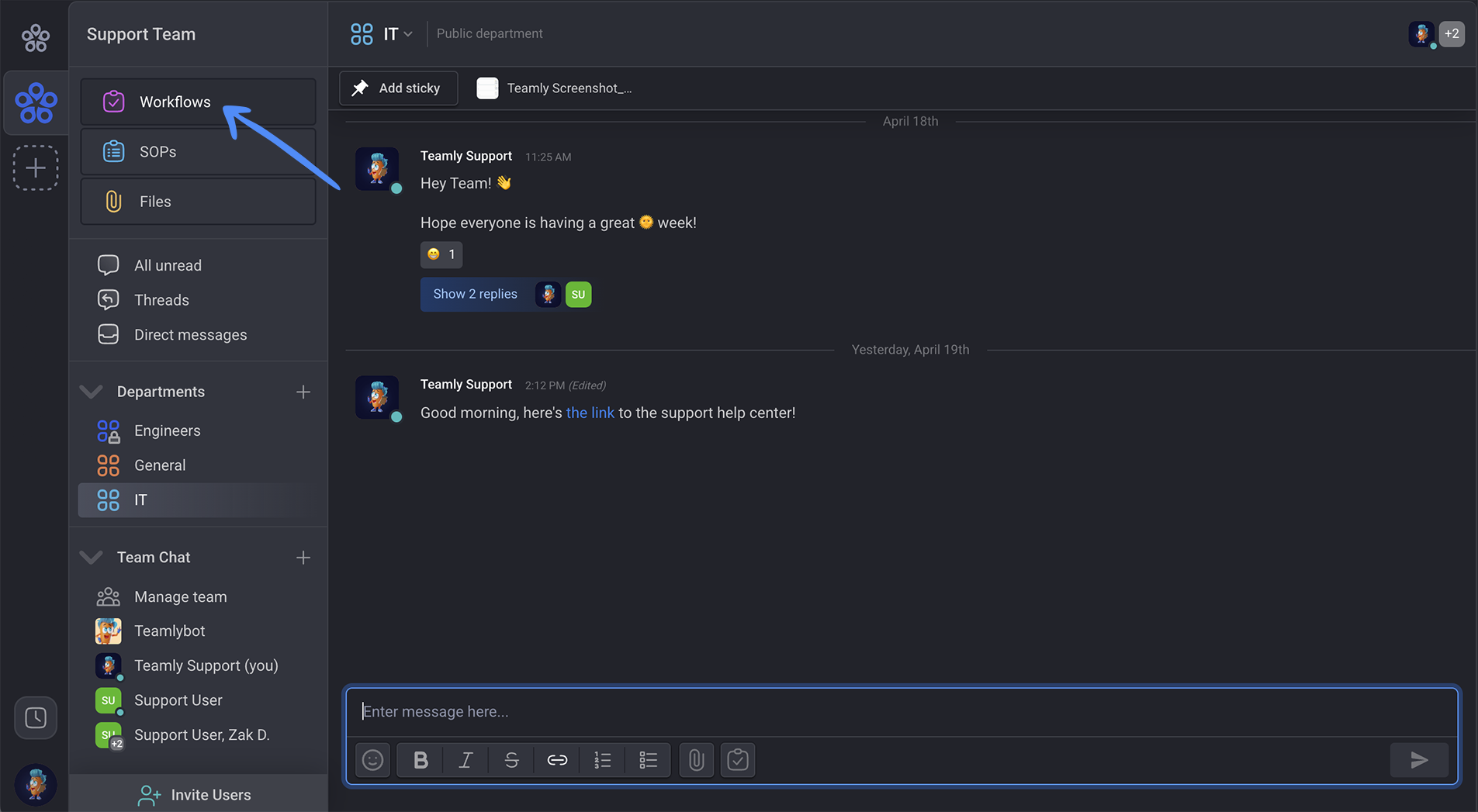The height and width of the screenshot is (812, 1478).
Task: Click the Support Team workspace title
Action: click(x=140, y=34)
